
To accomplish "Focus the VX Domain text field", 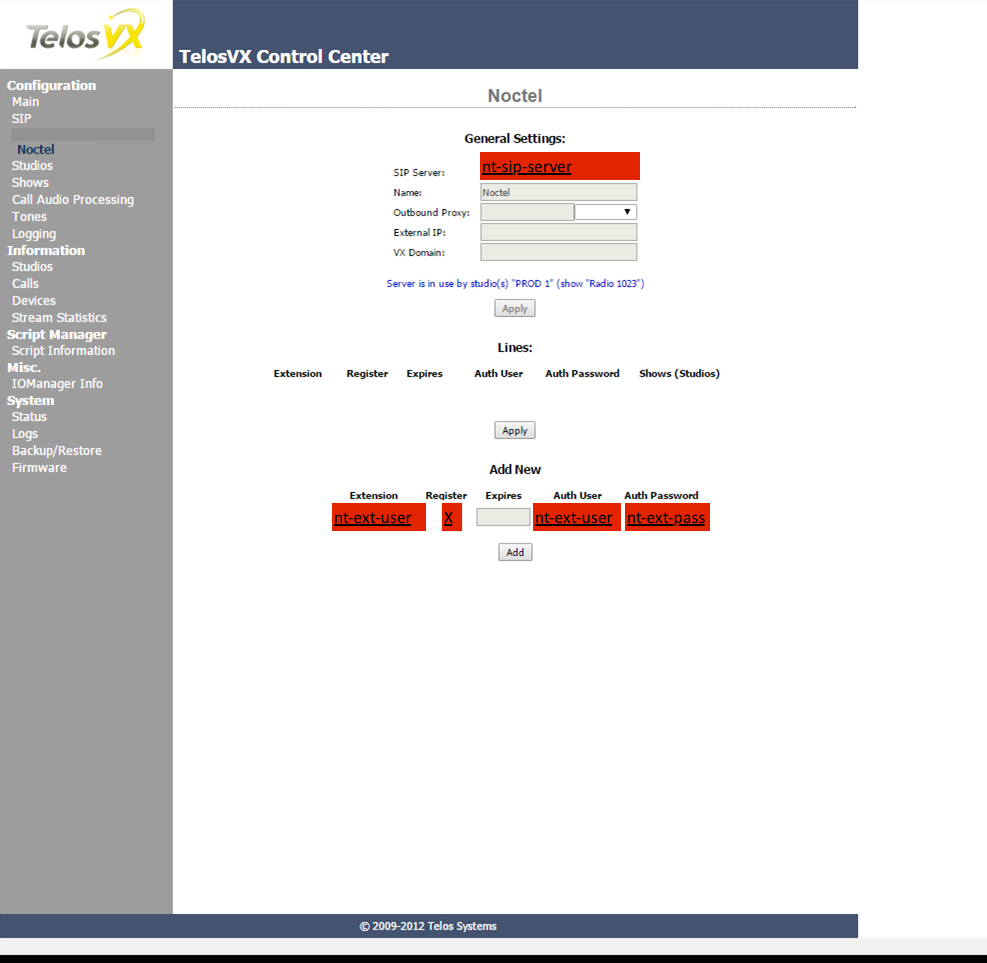I will pos(558,252).
